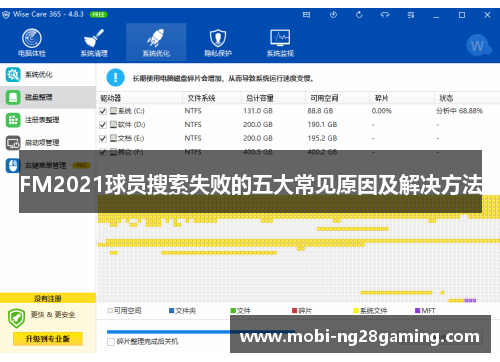Click the 可用空间 legend swatch
500x362 pixels.
tap(110, 311)
